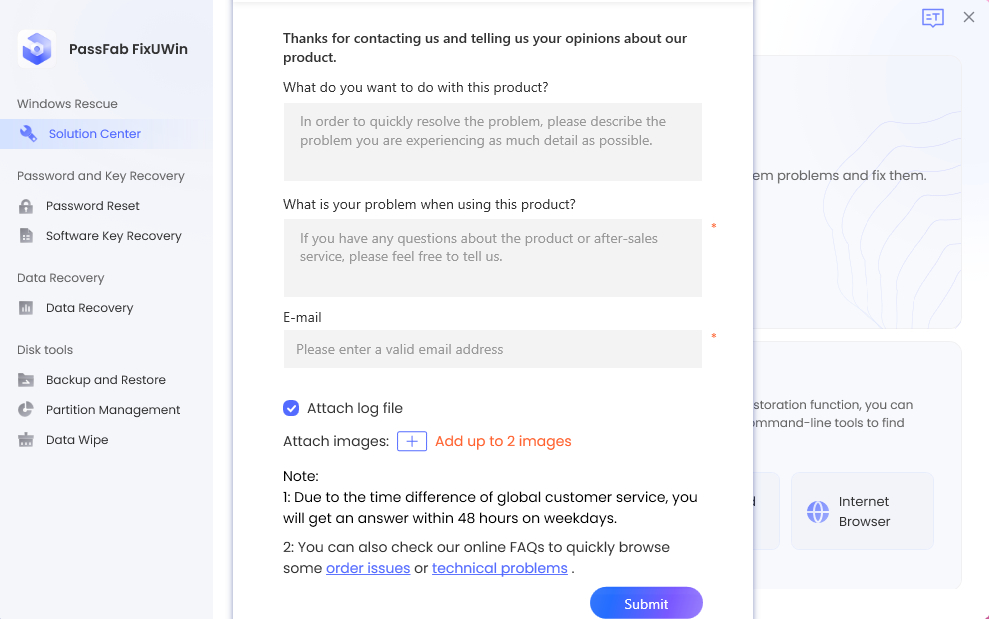The image size is (989, 619).
Task: Open the order issues link
Action: coord(368,569)
